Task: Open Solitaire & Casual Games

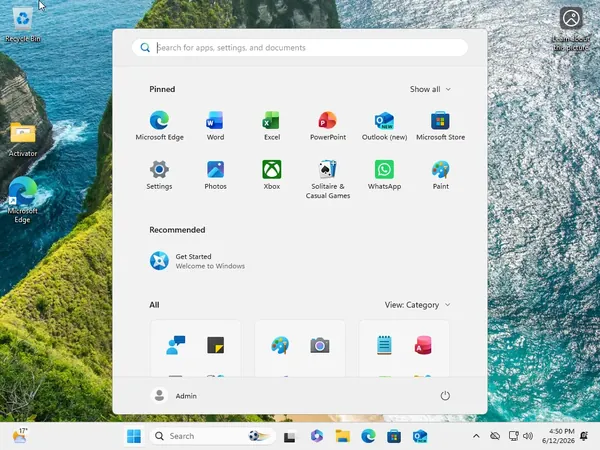Action: [328, 179]
